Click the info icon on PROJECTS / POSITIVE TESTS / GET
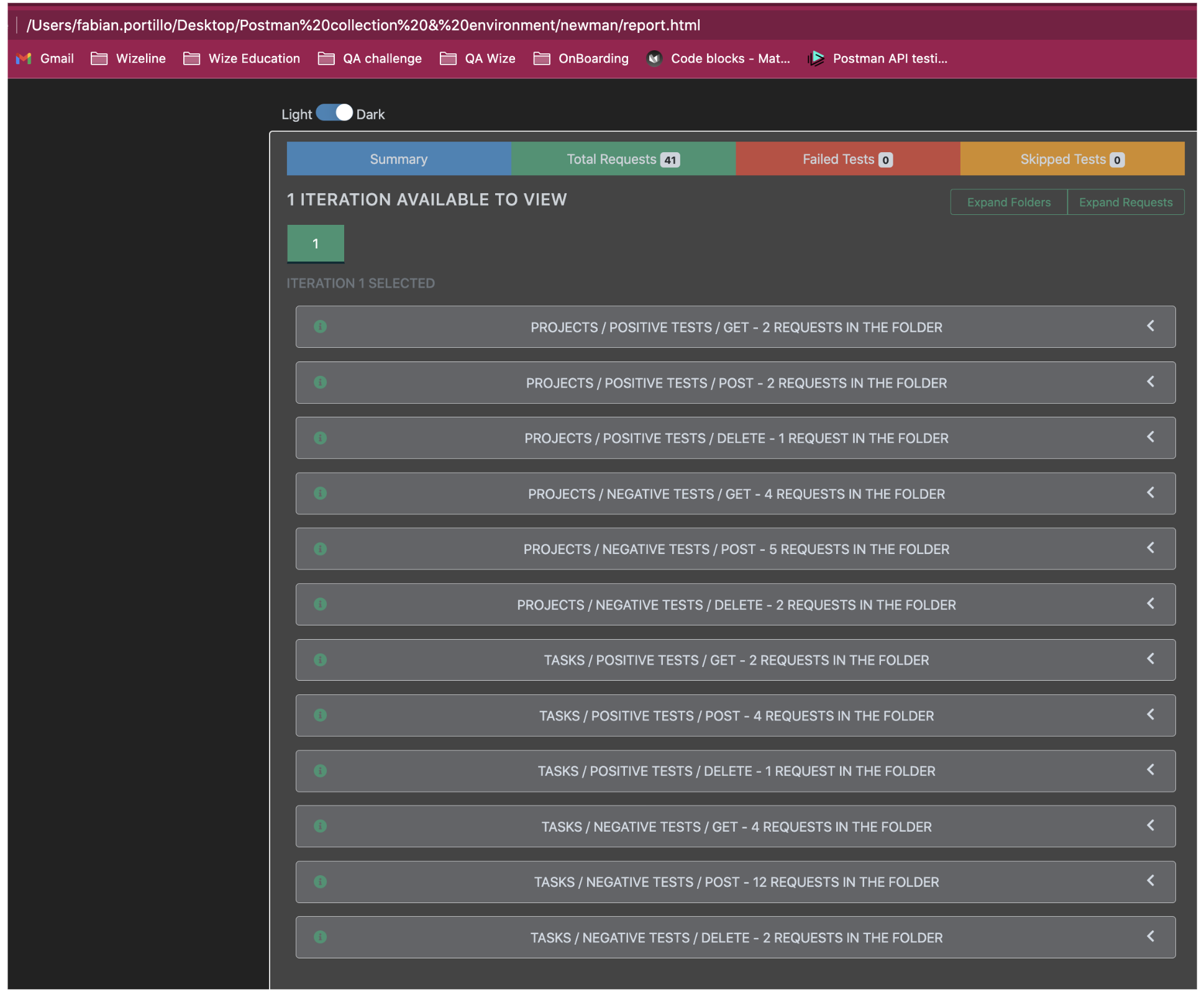This screenshot has height=995, width=1204. [321, 327]
